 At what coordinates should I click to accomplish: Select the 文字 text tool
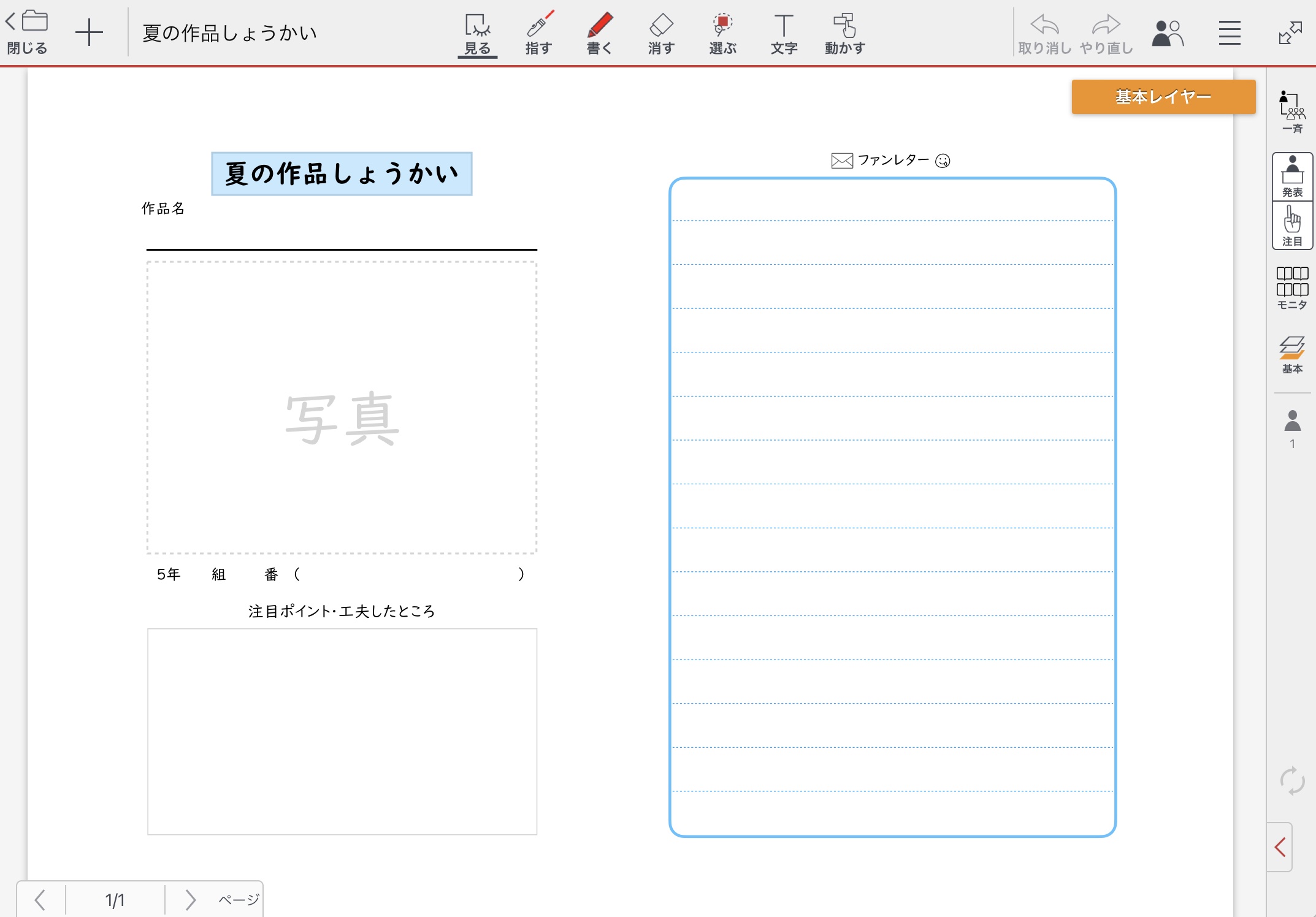click(784, 34)
